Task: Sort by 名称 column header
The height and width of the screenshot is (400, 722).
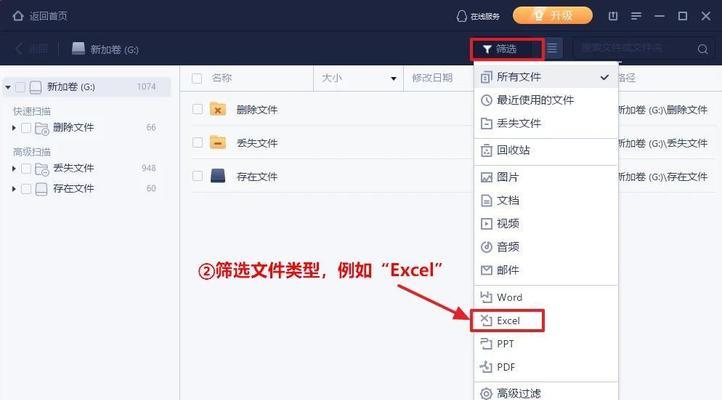Action: [221, 78]
